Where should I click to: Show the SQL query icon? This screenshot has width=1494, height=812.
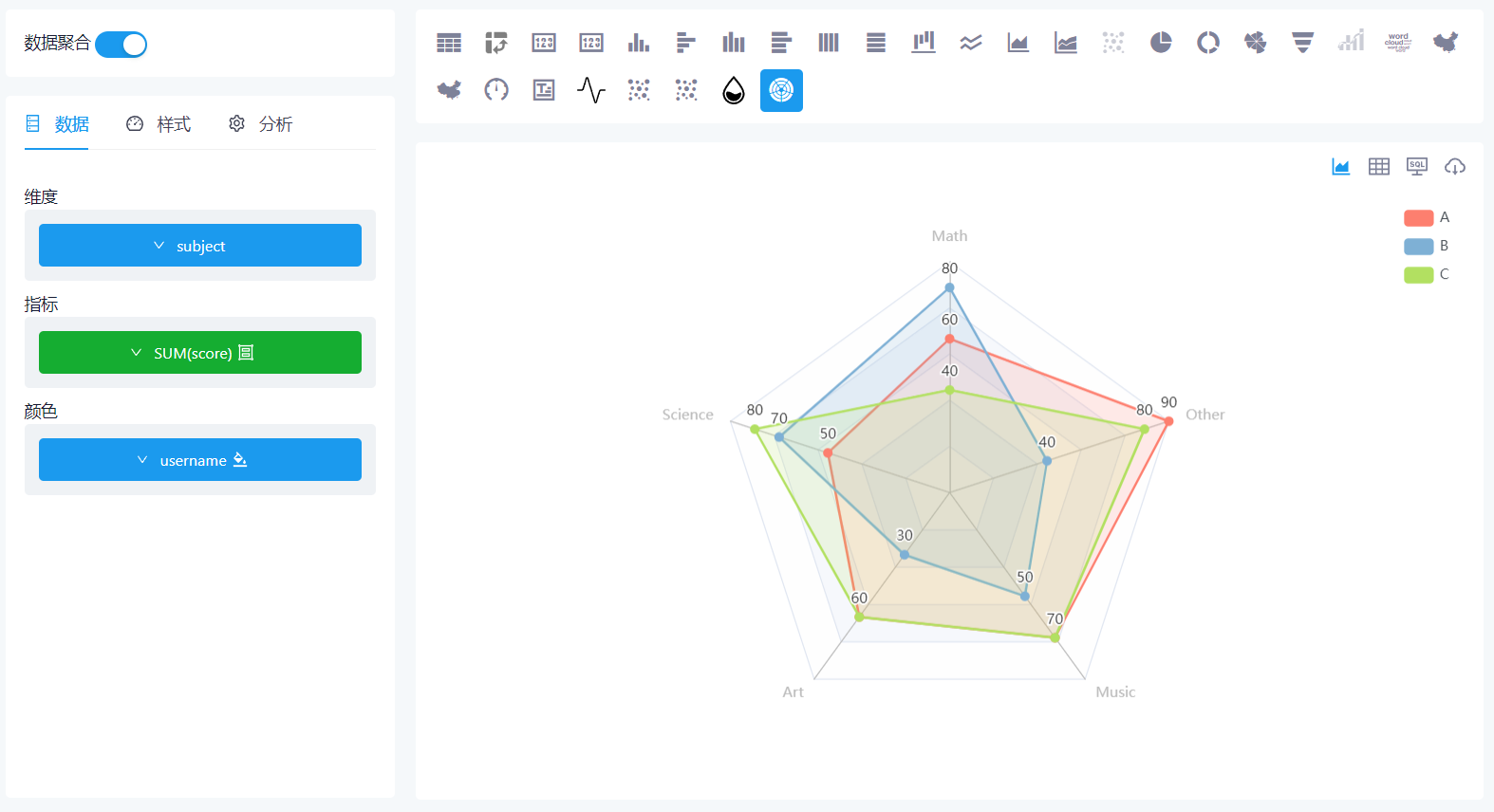pos(1417,167)
